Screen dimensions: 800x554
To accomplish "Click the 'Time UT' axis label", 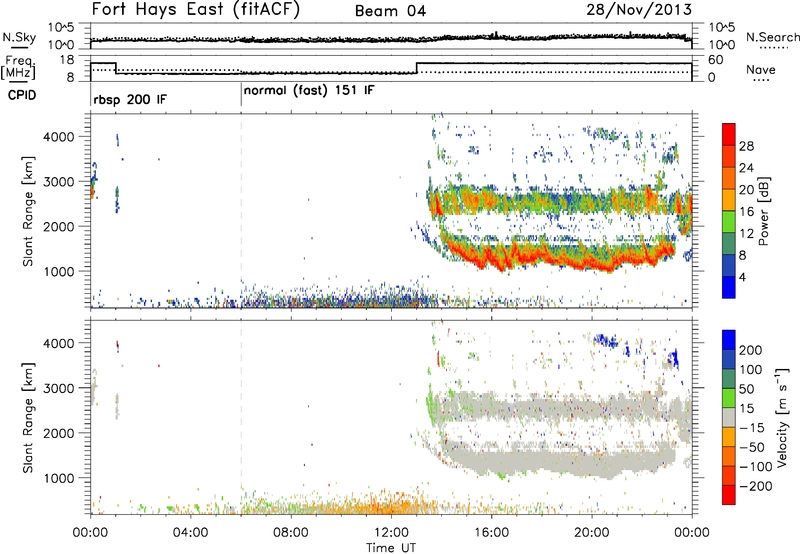I will click(x=391, y=548).
